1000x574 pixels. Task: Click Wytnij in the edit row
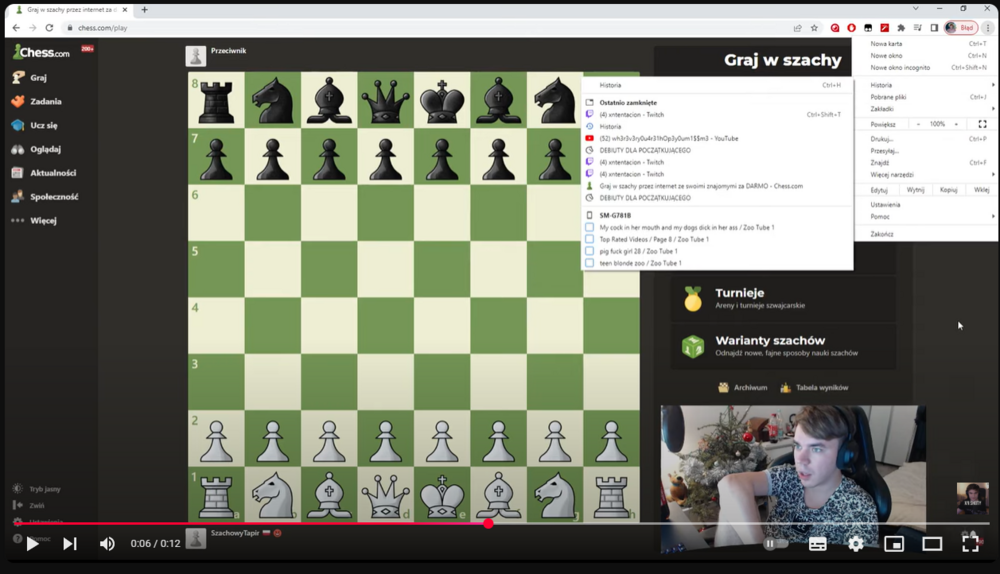915,190
